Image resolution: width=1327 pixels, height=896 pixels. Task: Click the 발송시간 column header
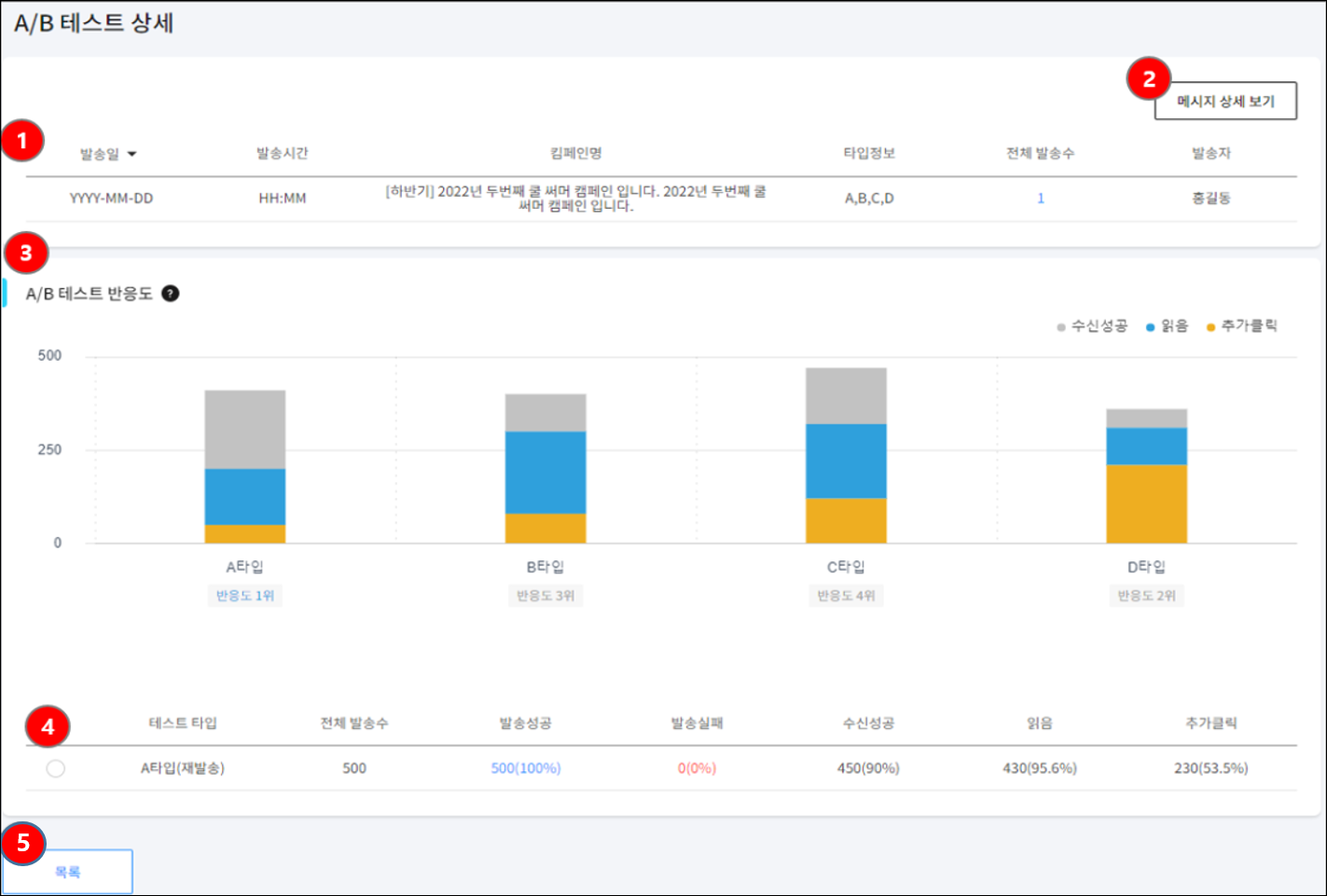point(283,153)
